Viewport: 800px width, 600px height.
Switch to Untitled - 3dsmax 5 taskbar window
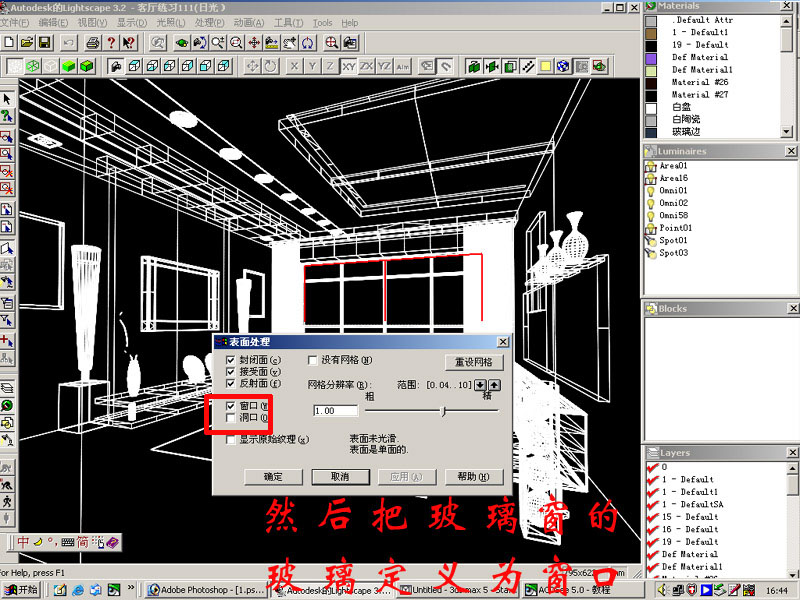[x=459, y=590]
